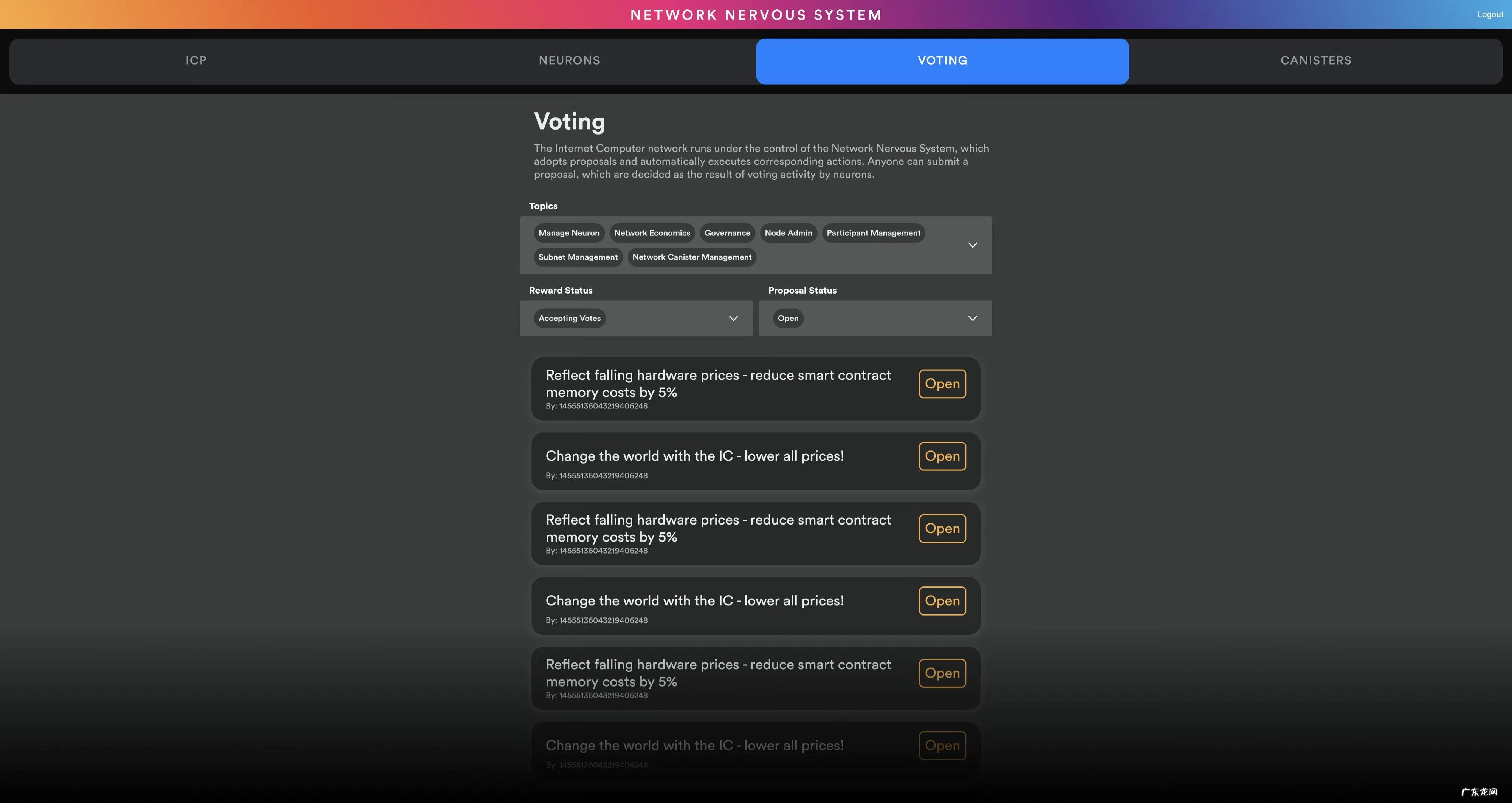Open the Reward Status dropdown
Image resolution: width=1512 pixels, height=803 pixels.
click(x=733, y=318)
